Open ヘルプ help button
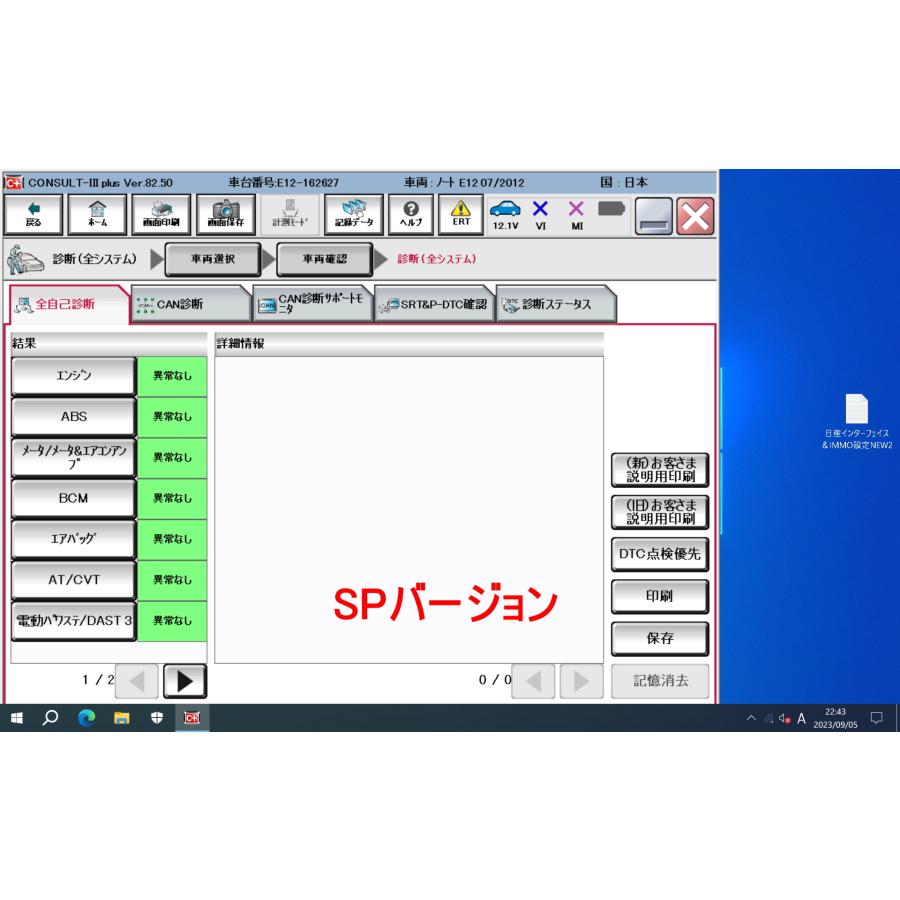 (410, 214)
